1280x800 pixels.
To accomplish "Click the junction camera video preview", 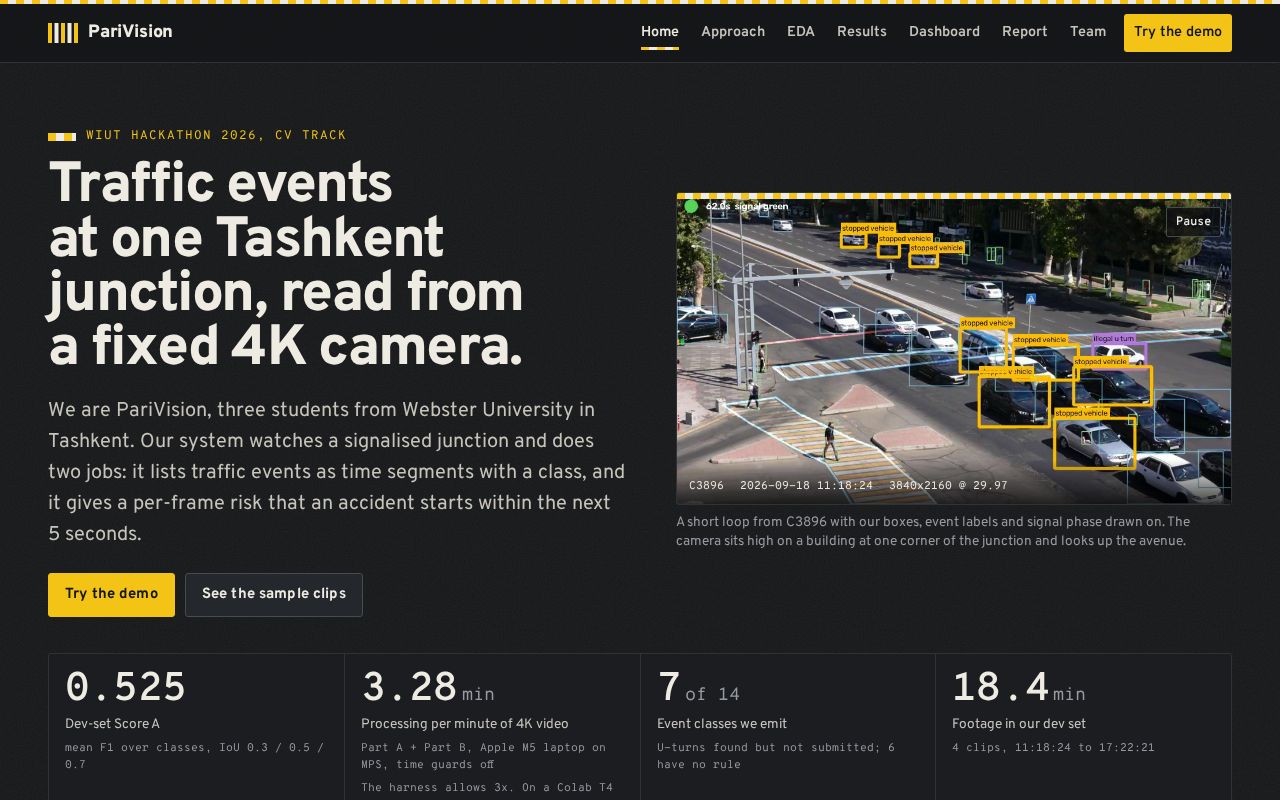I will coord(954,350).
